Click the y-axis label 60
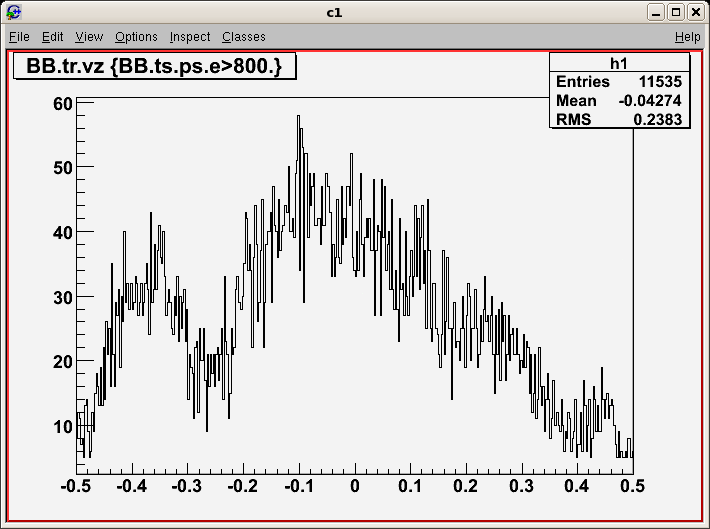This screenshot has height=529, width=710. point(62,104)
